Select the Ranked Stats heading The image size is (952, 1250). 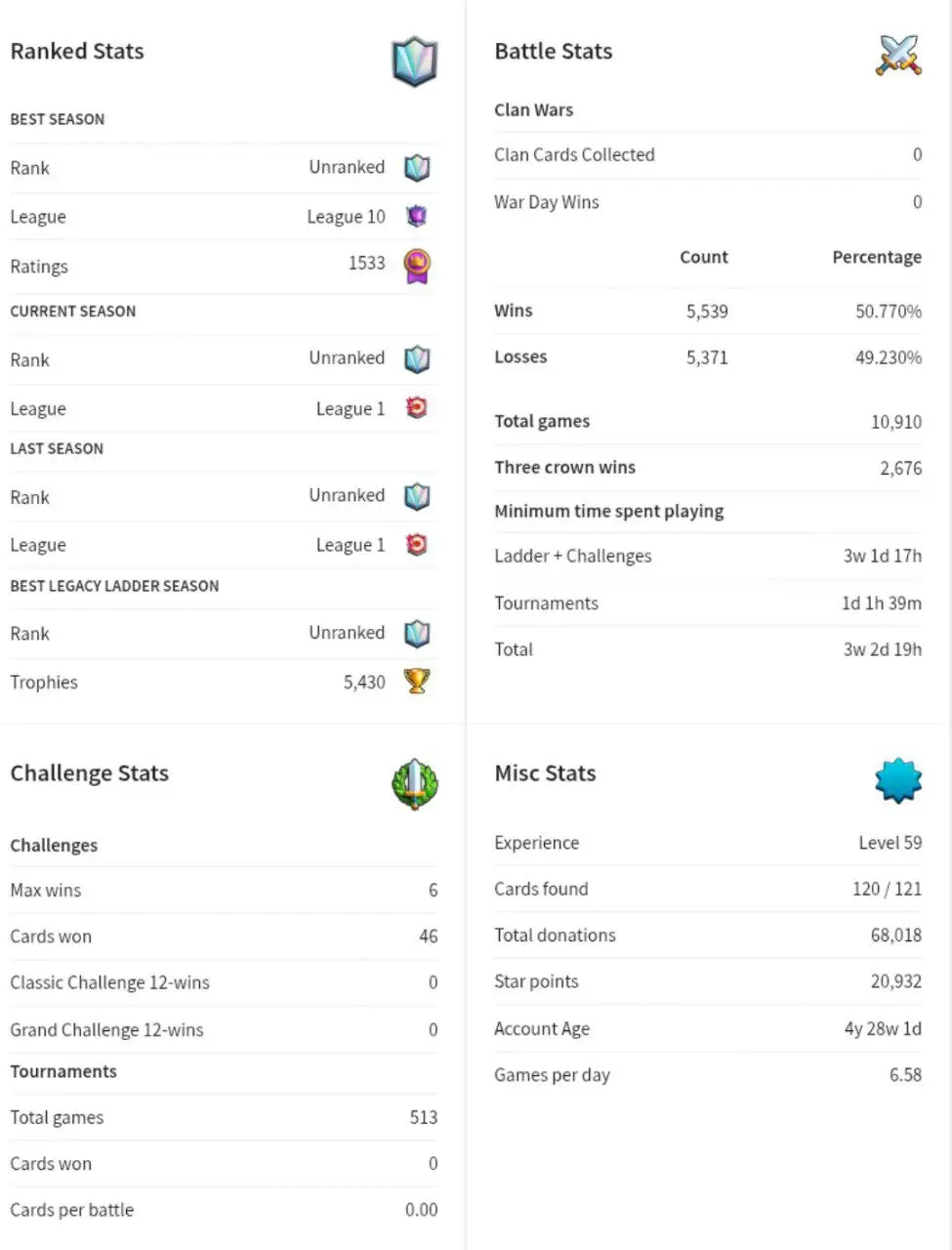coord(76,51)
